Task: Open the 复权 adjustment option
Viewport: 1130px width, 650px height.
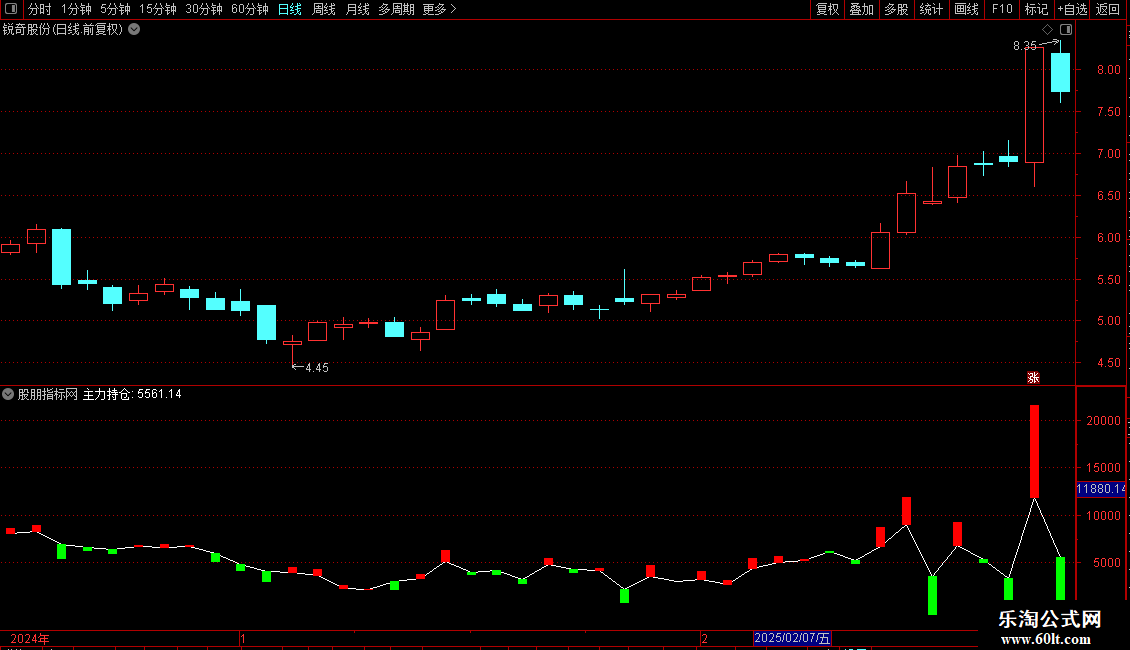Action: 827,9
